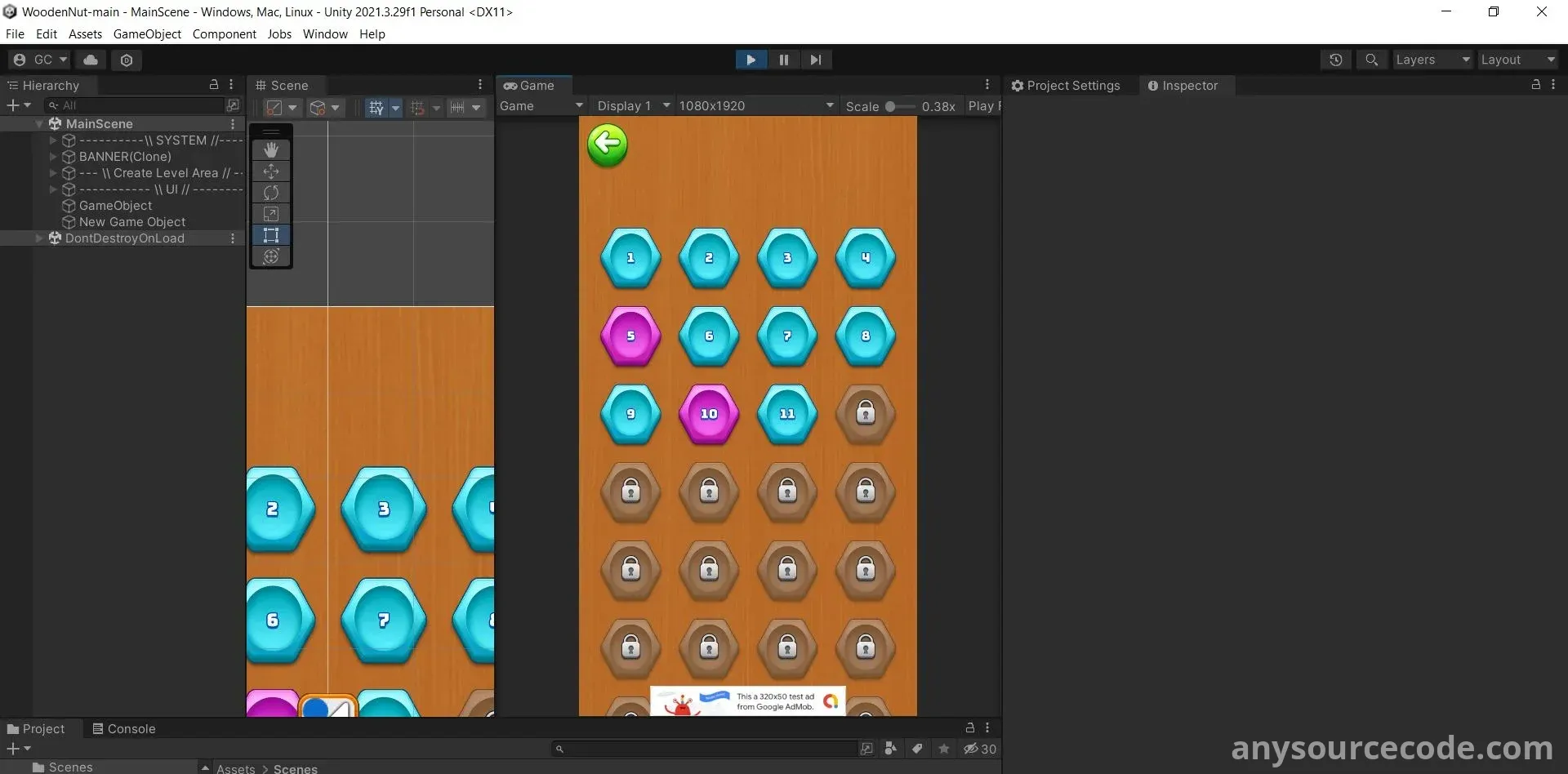Toggle the Inspector panel lock
The width and height of the screenshot is (1568, 774).
[x=1535, y=85]
